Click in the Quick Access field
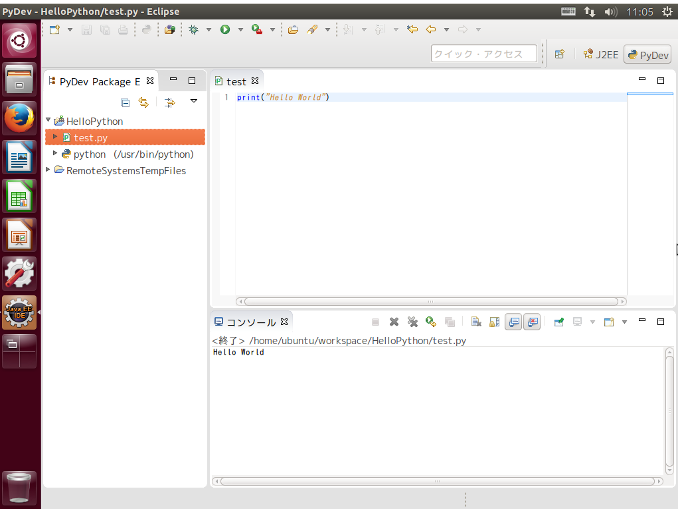 [x=484, y=54]
